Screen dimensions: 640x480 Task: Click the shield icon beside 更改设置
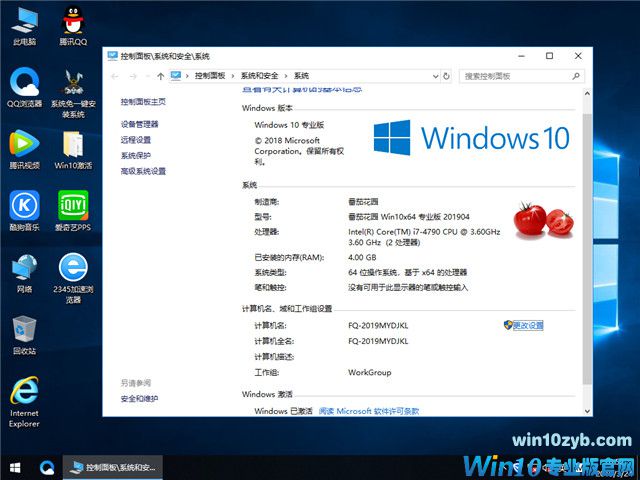[508, 325]
